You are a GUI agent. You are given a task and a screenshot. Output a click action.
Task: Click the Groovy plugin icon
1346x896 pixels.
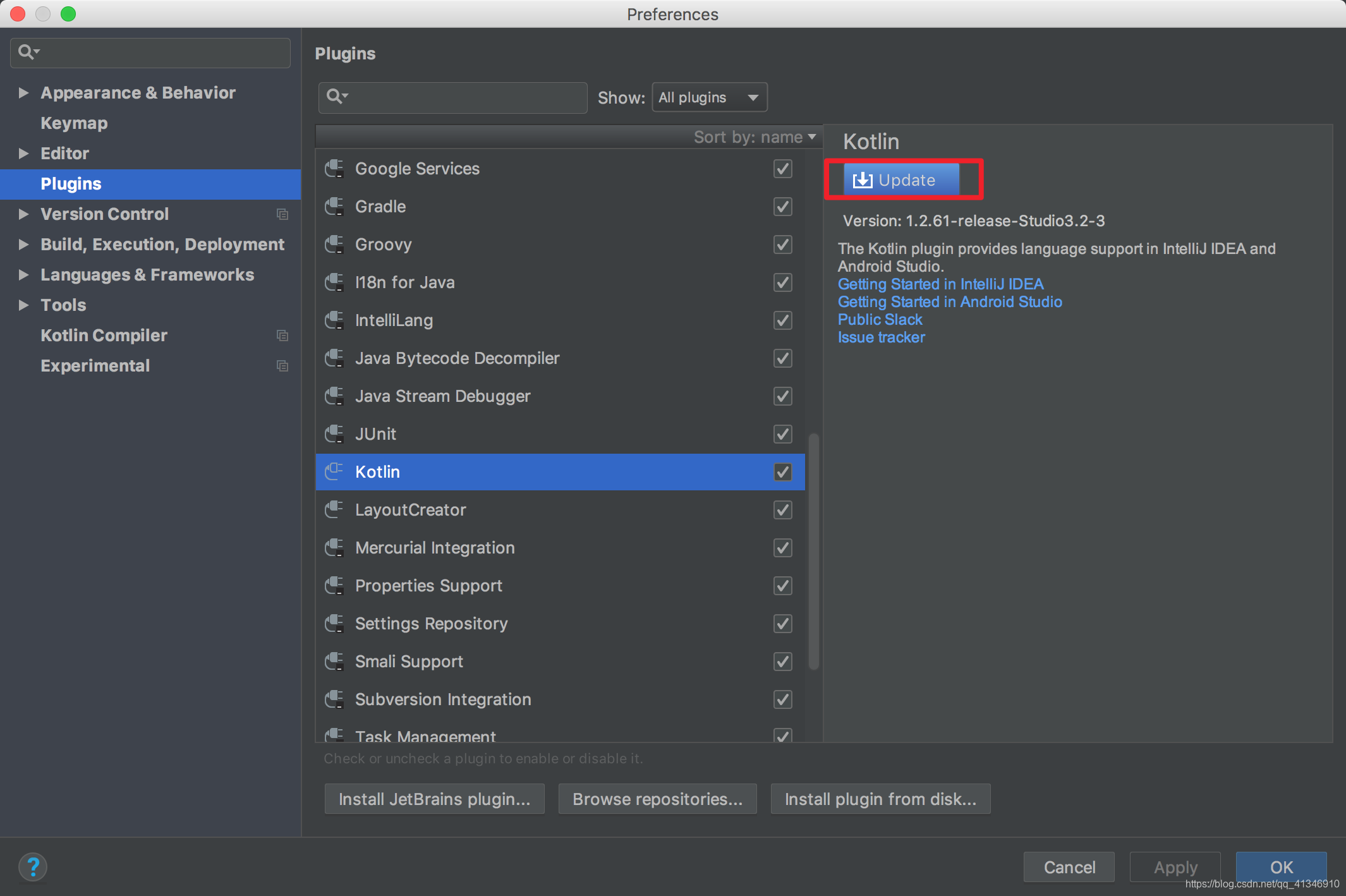(x=334, y=245)
